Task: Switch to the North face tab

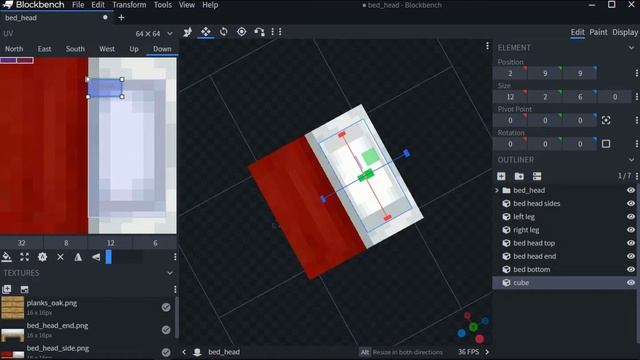Action: point(14,49)
